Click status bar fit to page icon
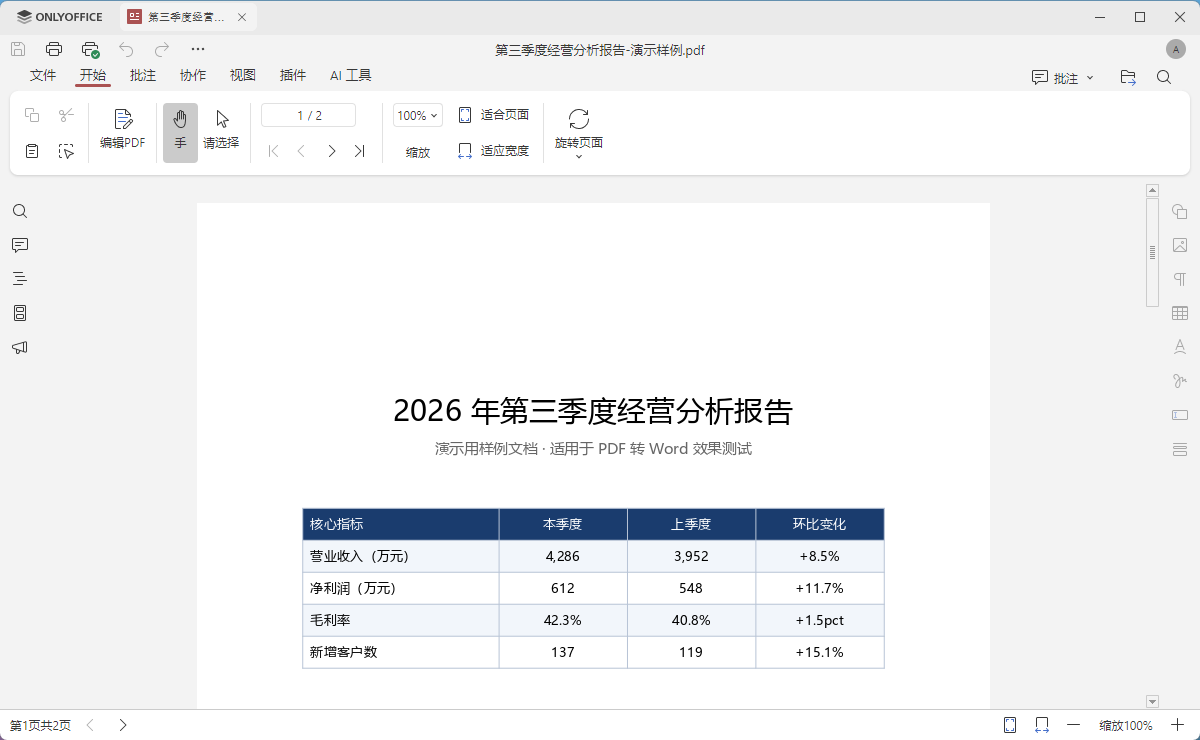This screenshot has width=1200, height=740. pos(1010,725)
